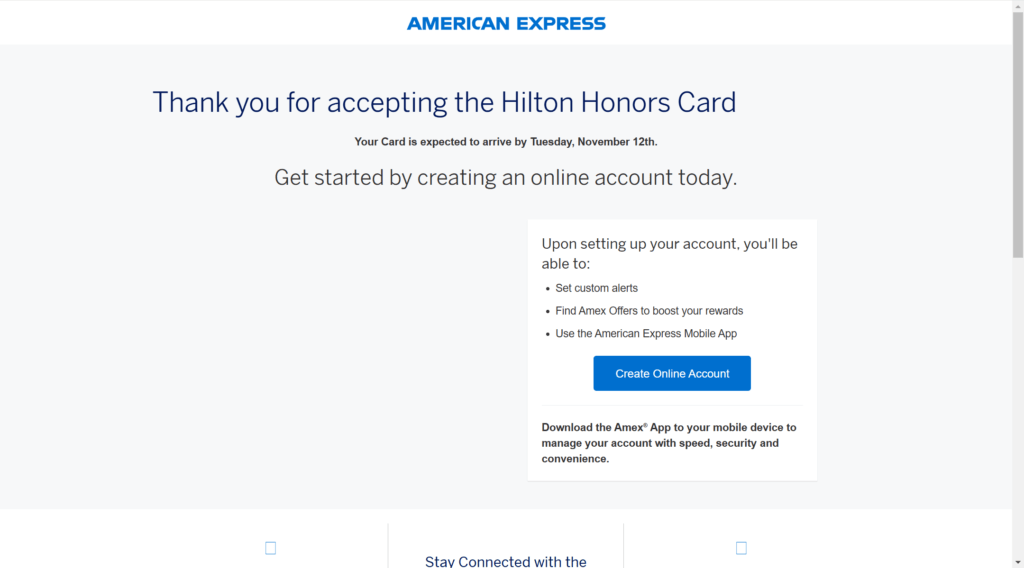Select the 'Find Amex Offers' bullet item
The image size is (1024, 568).
coord(649,311)
